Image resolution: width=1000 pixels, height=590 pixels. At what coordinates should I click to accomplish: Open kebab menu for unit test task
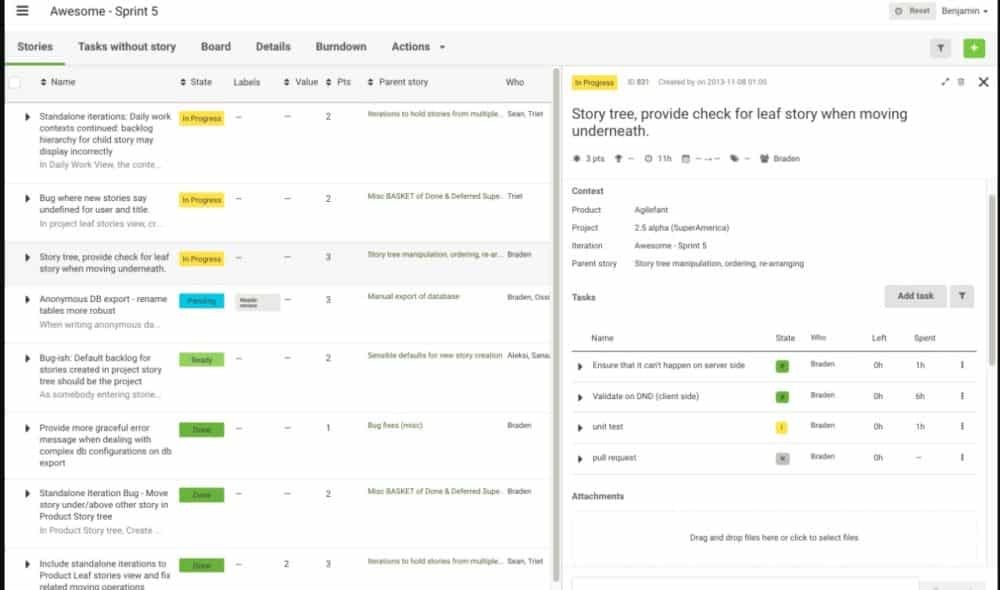(962, 427)
